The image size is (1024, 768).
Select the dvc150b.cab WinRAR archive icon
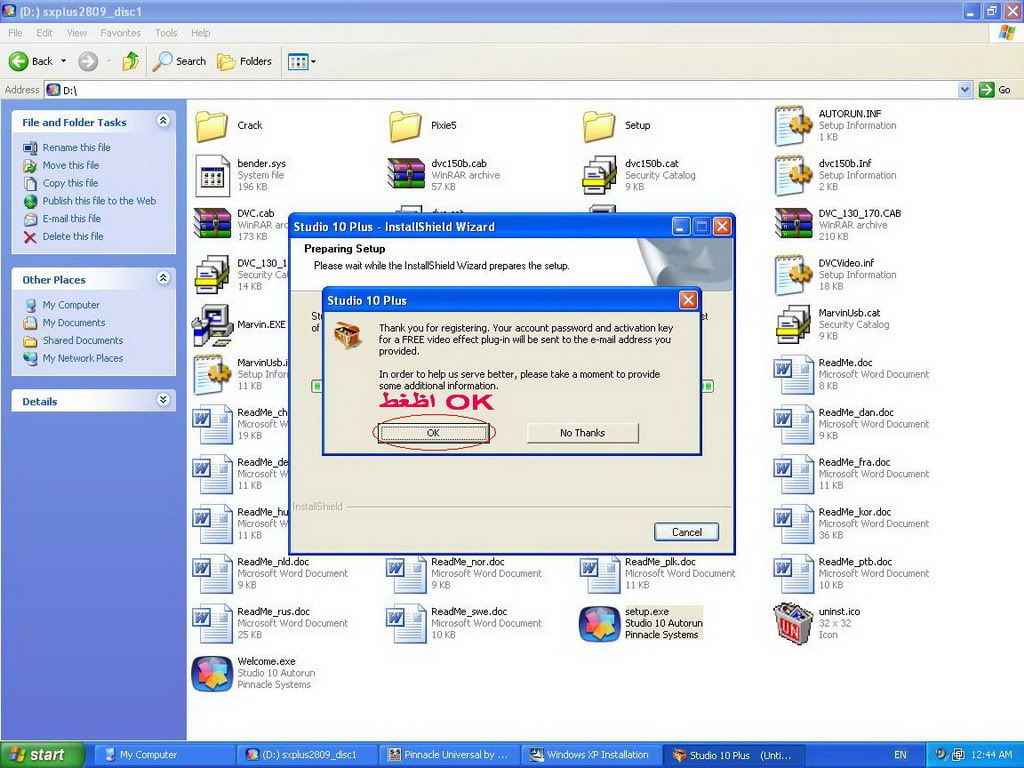pyautogui.click(x=406, y=174)
